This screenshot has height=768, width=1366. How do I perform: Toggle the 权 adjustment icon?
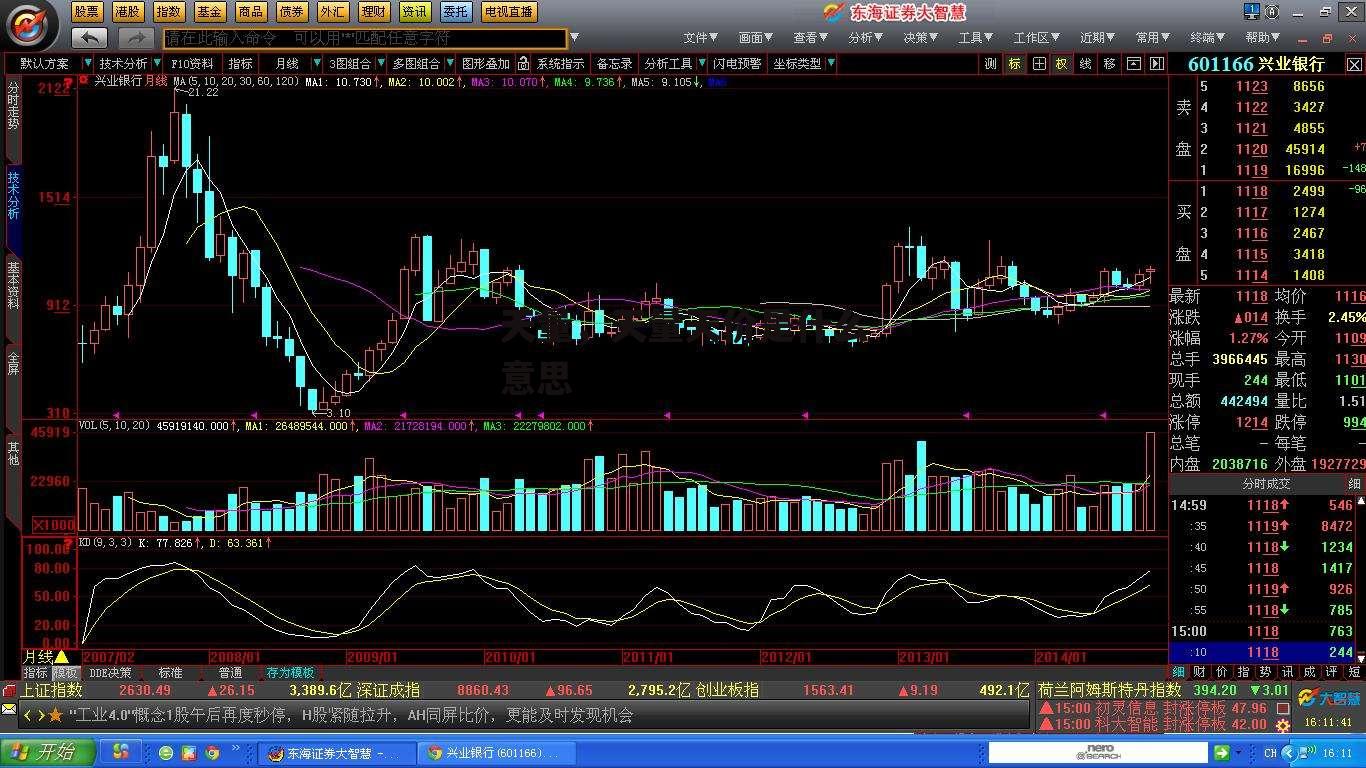coord(1061,63)
